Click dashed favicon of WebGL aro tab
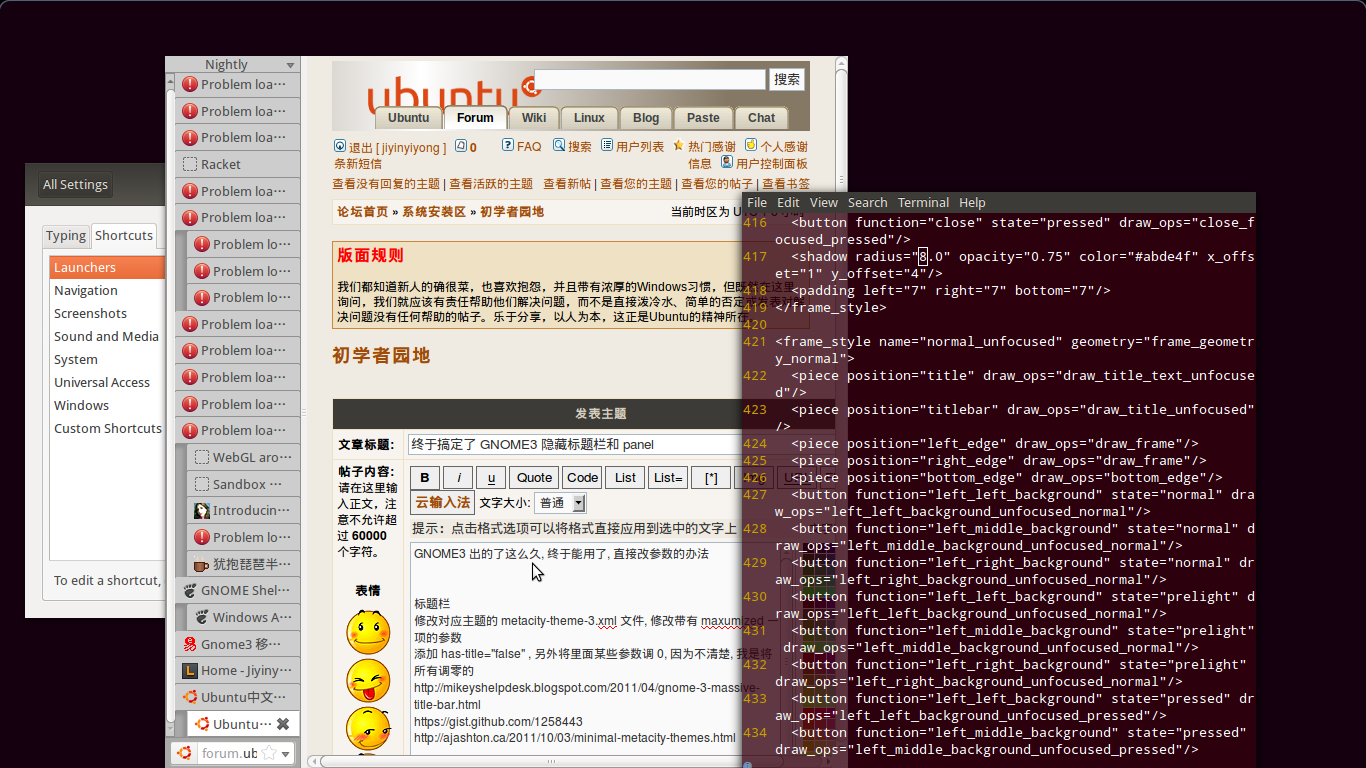This screenshot has width=1366, height=768. pyautogui.click(x=201, y=457)
